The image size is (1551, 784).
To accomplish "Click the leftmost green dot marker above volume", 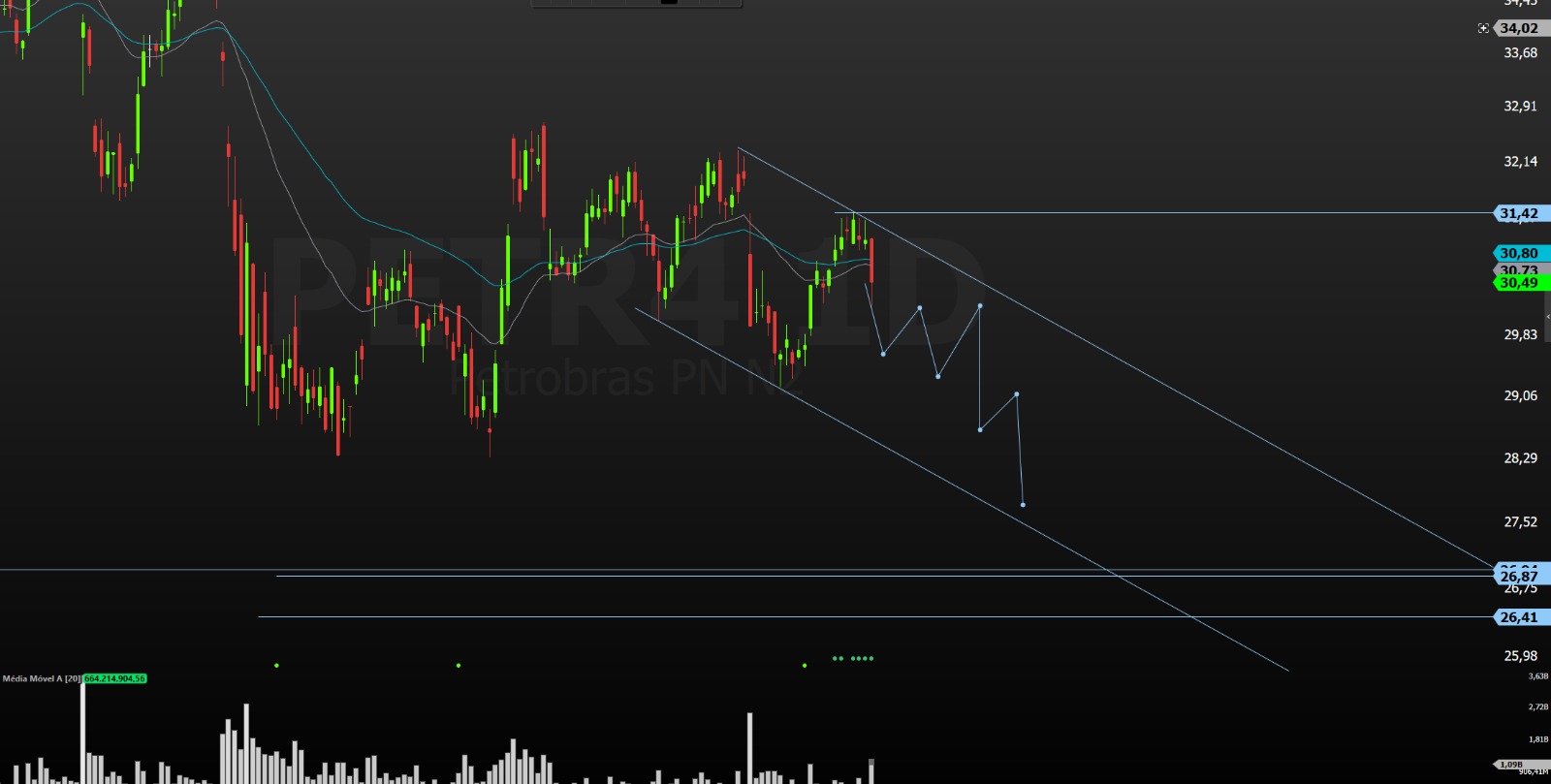I will [x=276, y=666].
